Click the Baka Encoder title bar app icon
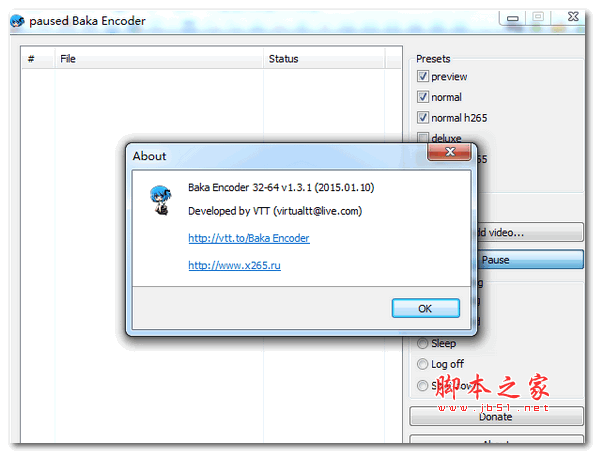This screenshot has width=596, height=454. click(x=17, y=21)
